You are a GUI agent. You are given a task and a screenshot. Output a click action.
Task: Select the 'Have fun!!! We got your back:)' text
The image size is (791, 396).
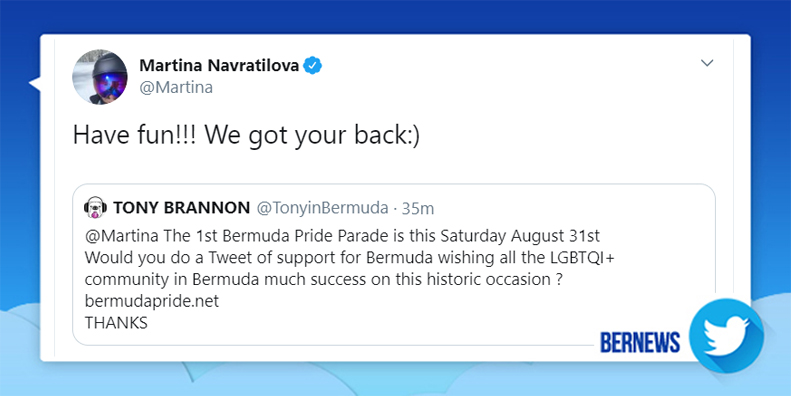[246, 135]
